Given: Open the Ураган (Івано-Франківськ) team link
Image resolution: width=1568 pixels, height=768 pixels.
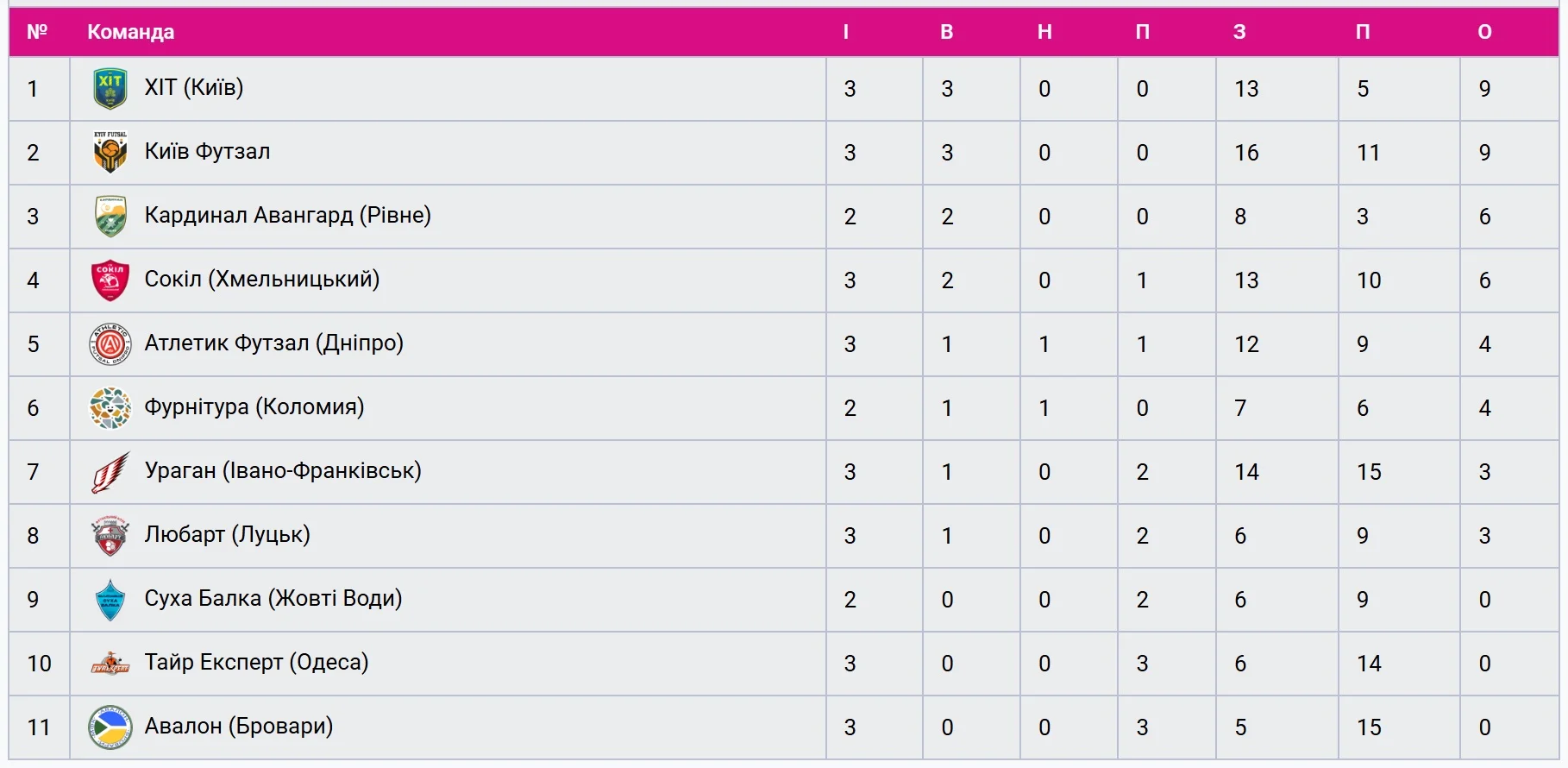Looking at the screenshot, I should 283,471.
